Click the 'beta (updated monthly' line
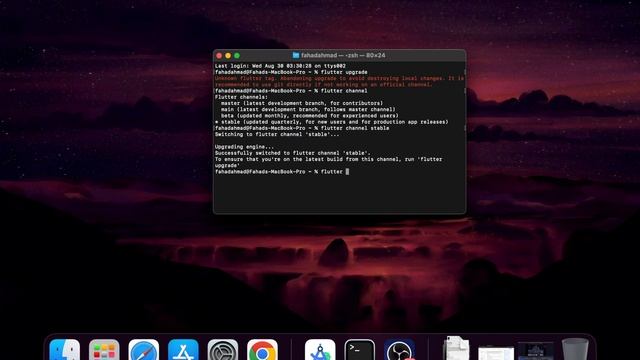 coord(310,116)
